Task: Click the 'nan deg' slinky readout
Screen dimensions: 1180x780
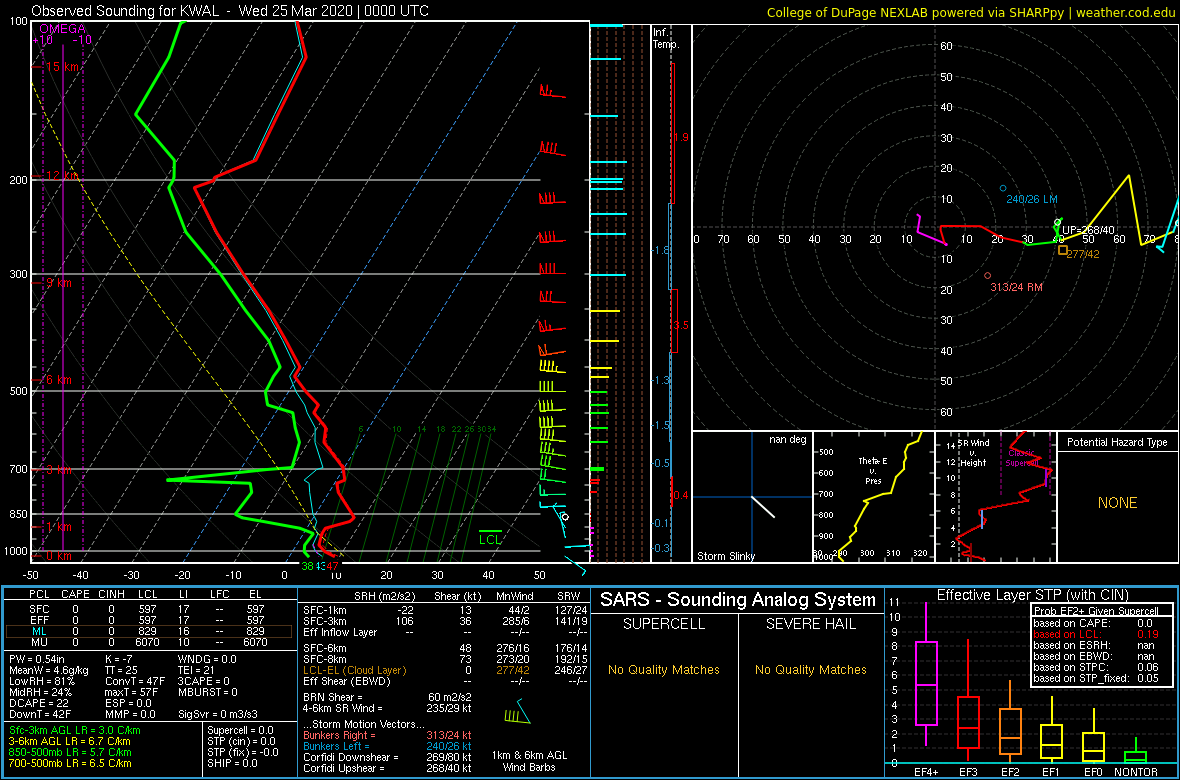Action: (788, 439)
